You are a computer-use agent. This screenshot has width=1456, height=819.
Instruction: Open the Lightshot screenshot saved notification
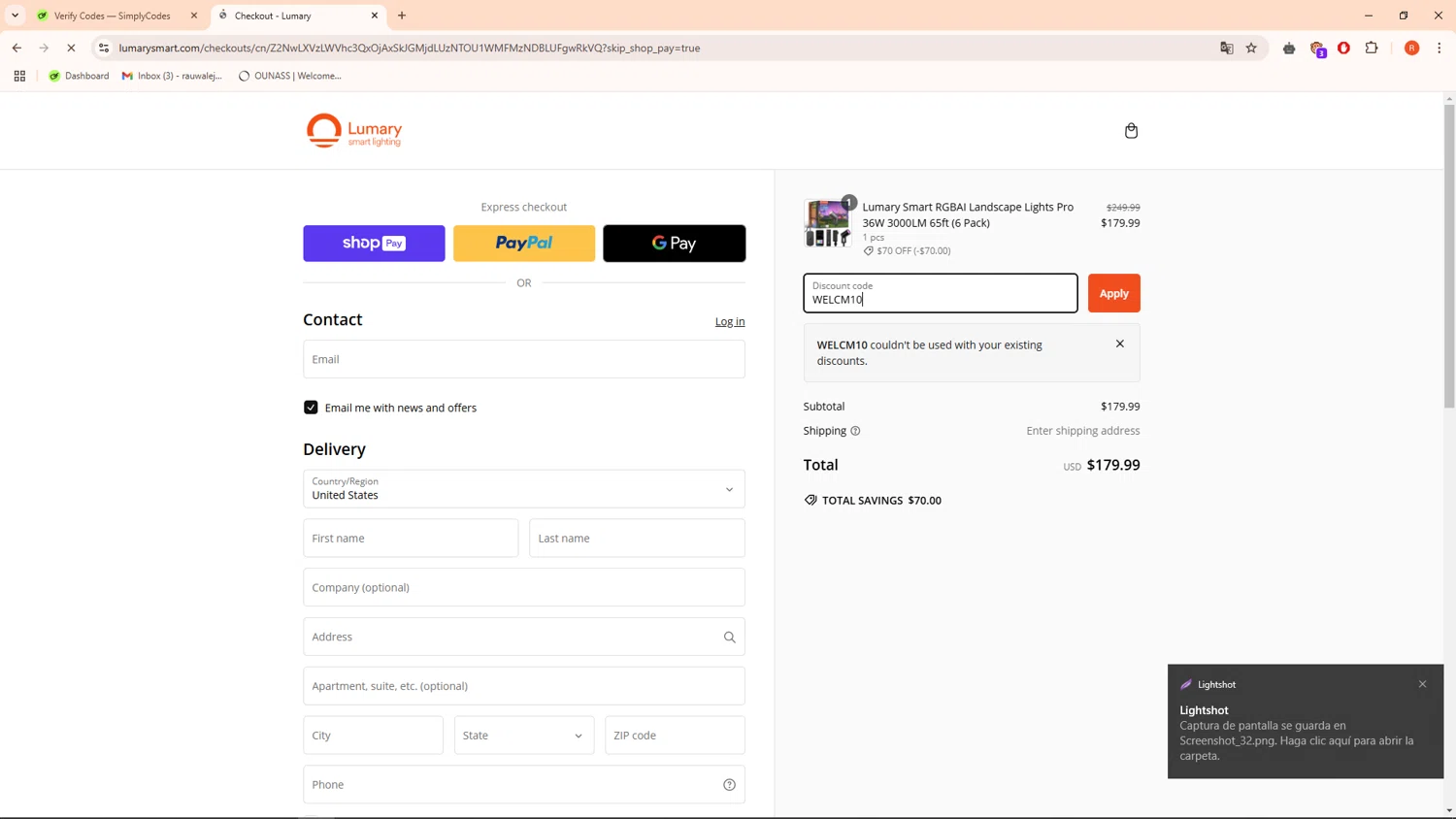pos(1306,721)
